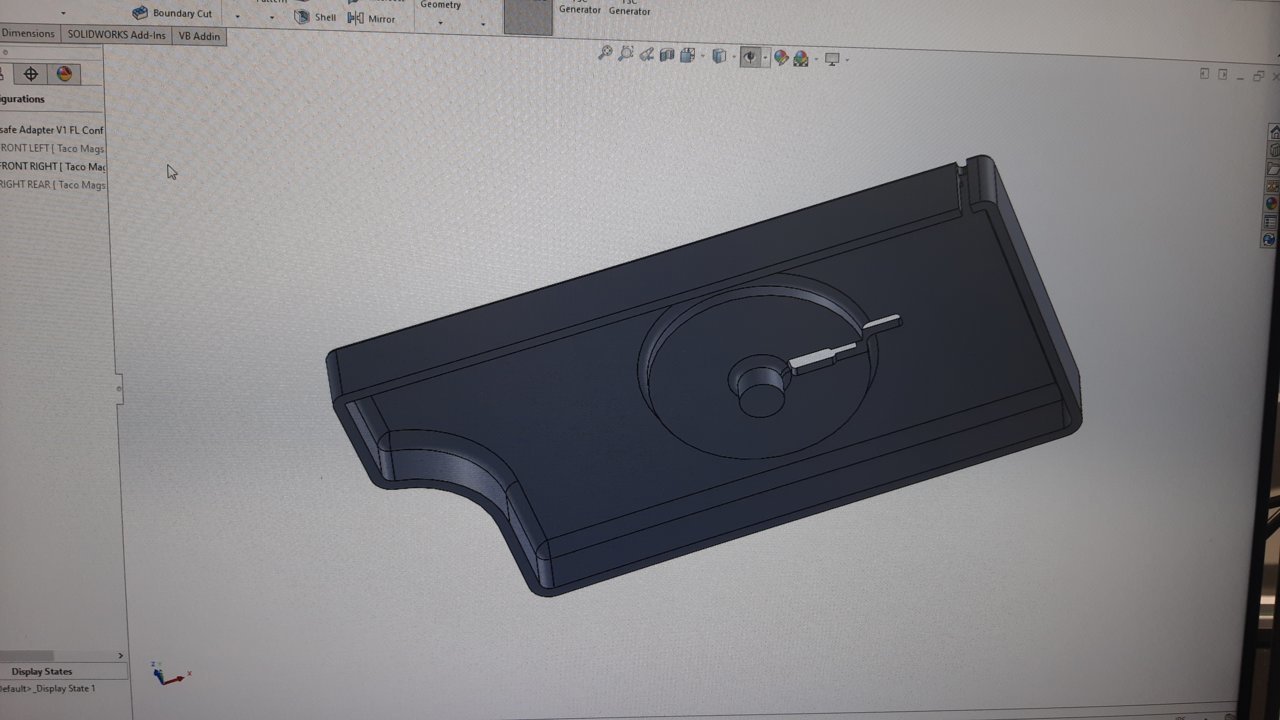Click the left FSC Generator button
The height and width of the screenshot is (720, 1280).
pos(580,8)
